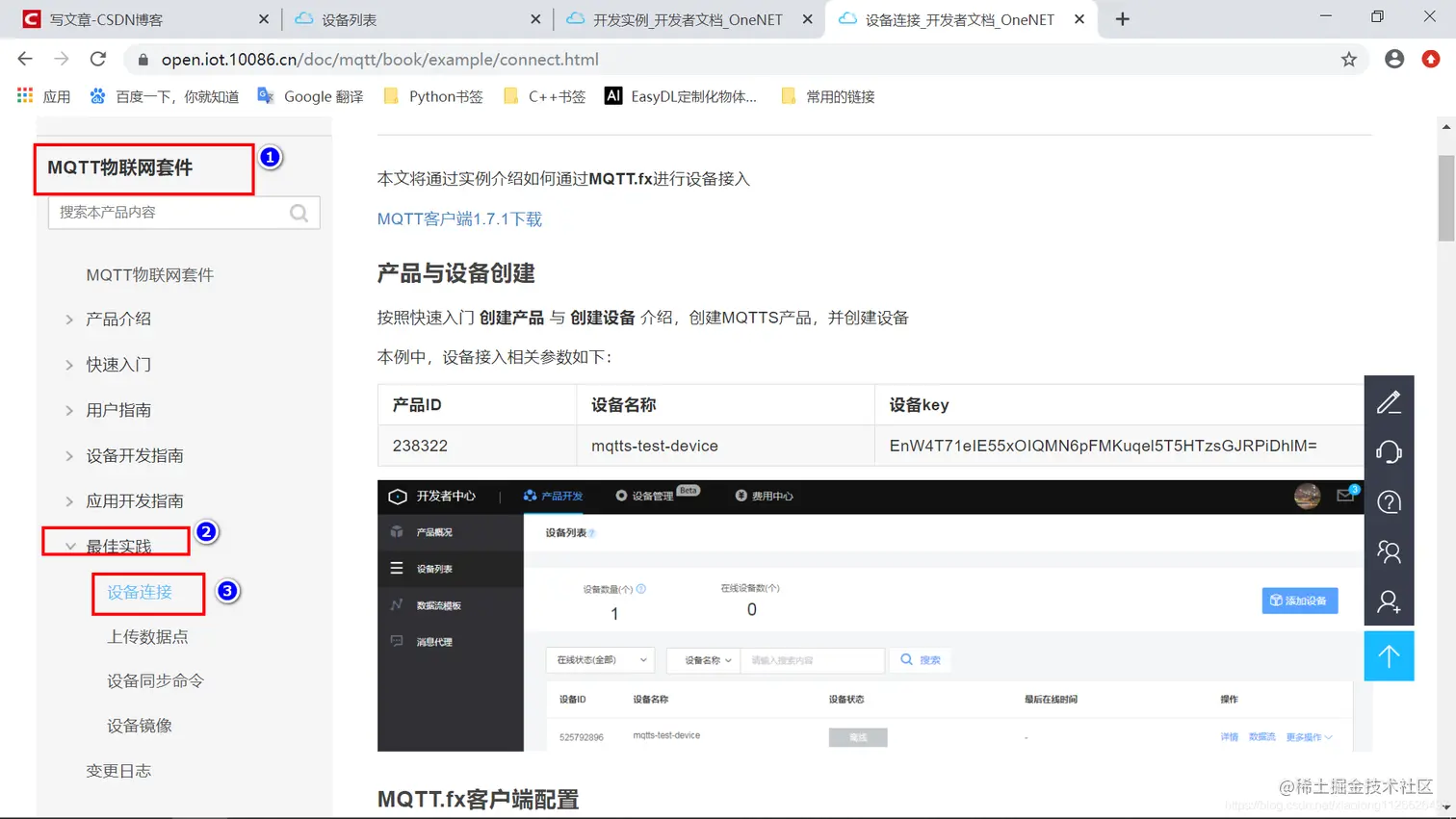Close the 写文章-CSDN博客 tab

pos(264,19)
